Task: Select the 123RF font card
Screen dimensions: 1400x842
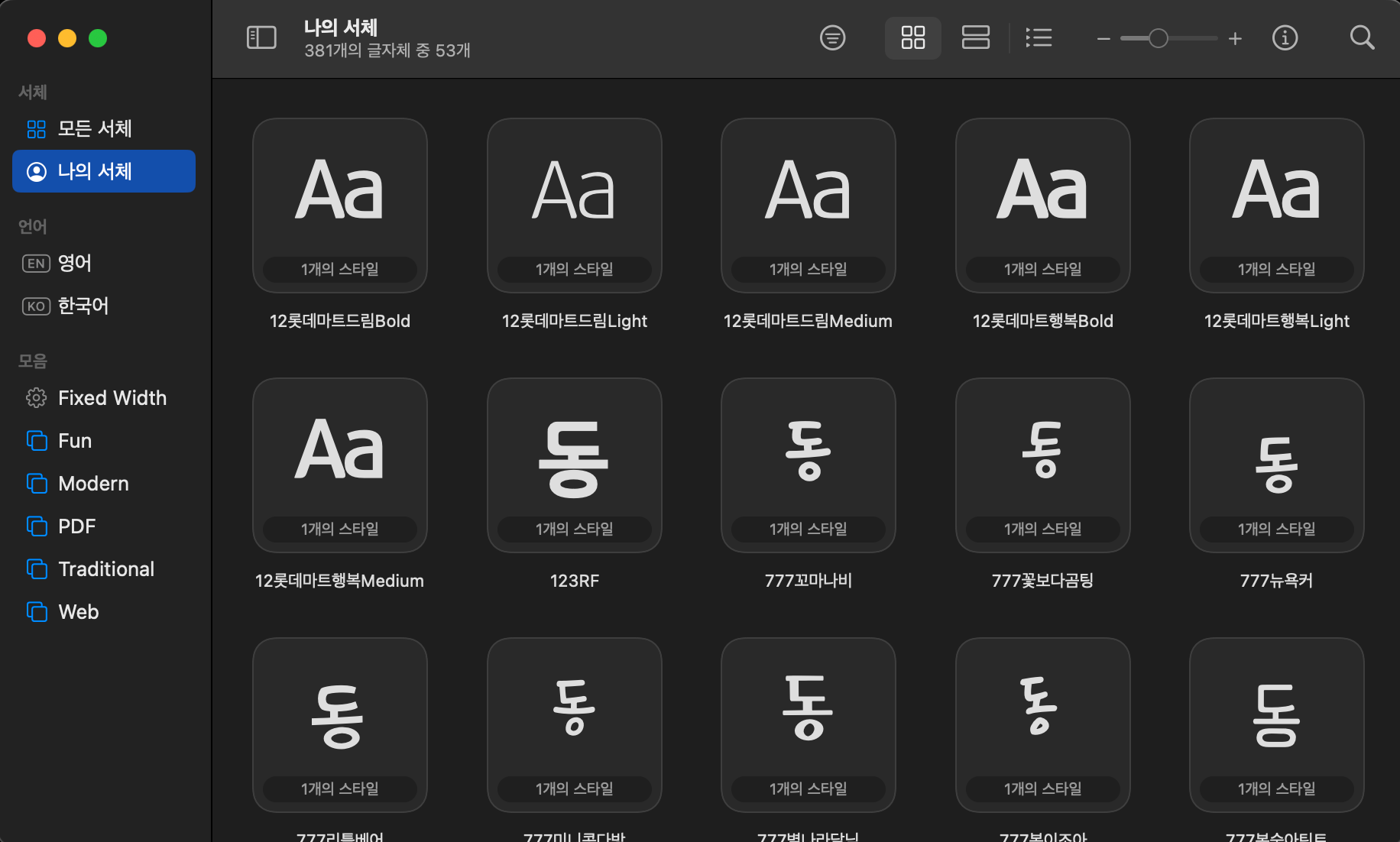Action: [x=575, y=465]
